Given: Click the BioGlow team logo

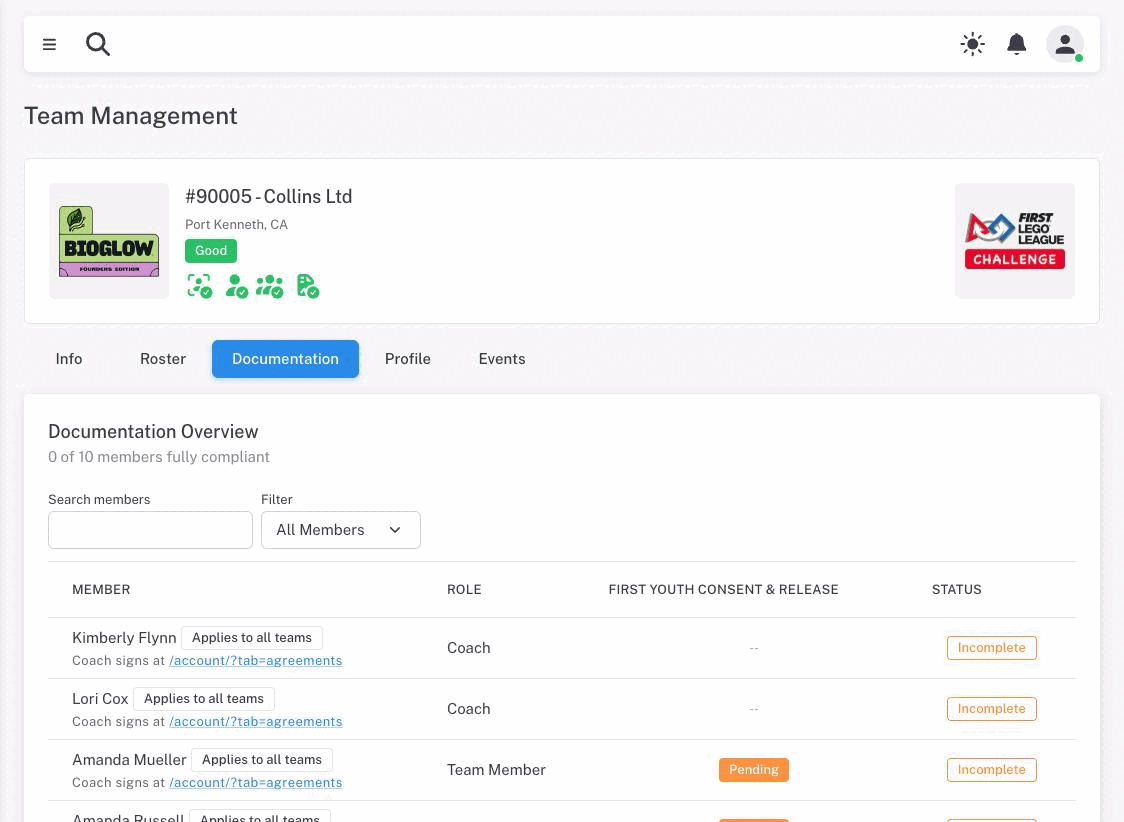Looking at the screenshot, I should pos(109,241).
